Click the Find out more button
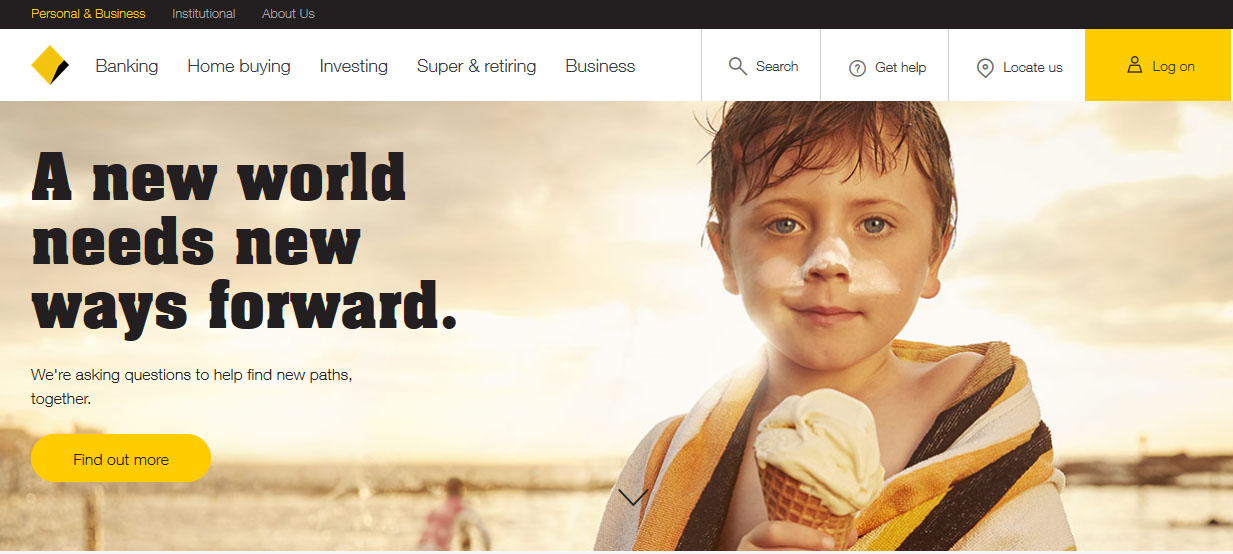1233x554 pixels. coord(121,459)
